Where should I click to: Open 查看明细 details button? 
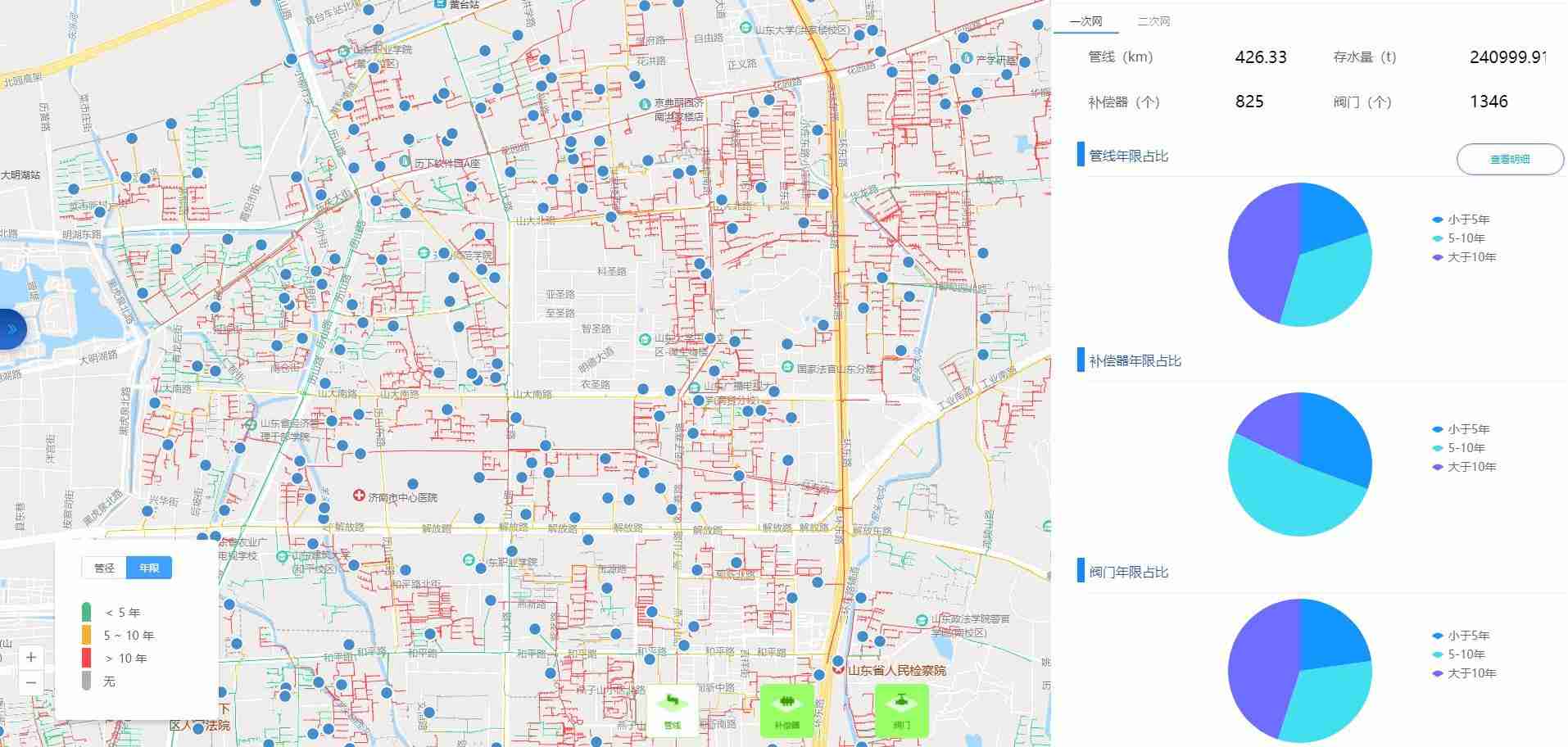pyautogui.click(x=1509, y=159)
